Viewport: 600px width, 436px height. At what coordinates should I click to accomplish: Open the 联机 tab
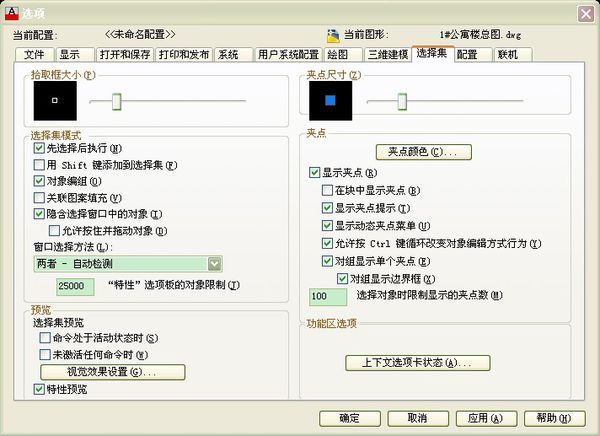point(513,54)
